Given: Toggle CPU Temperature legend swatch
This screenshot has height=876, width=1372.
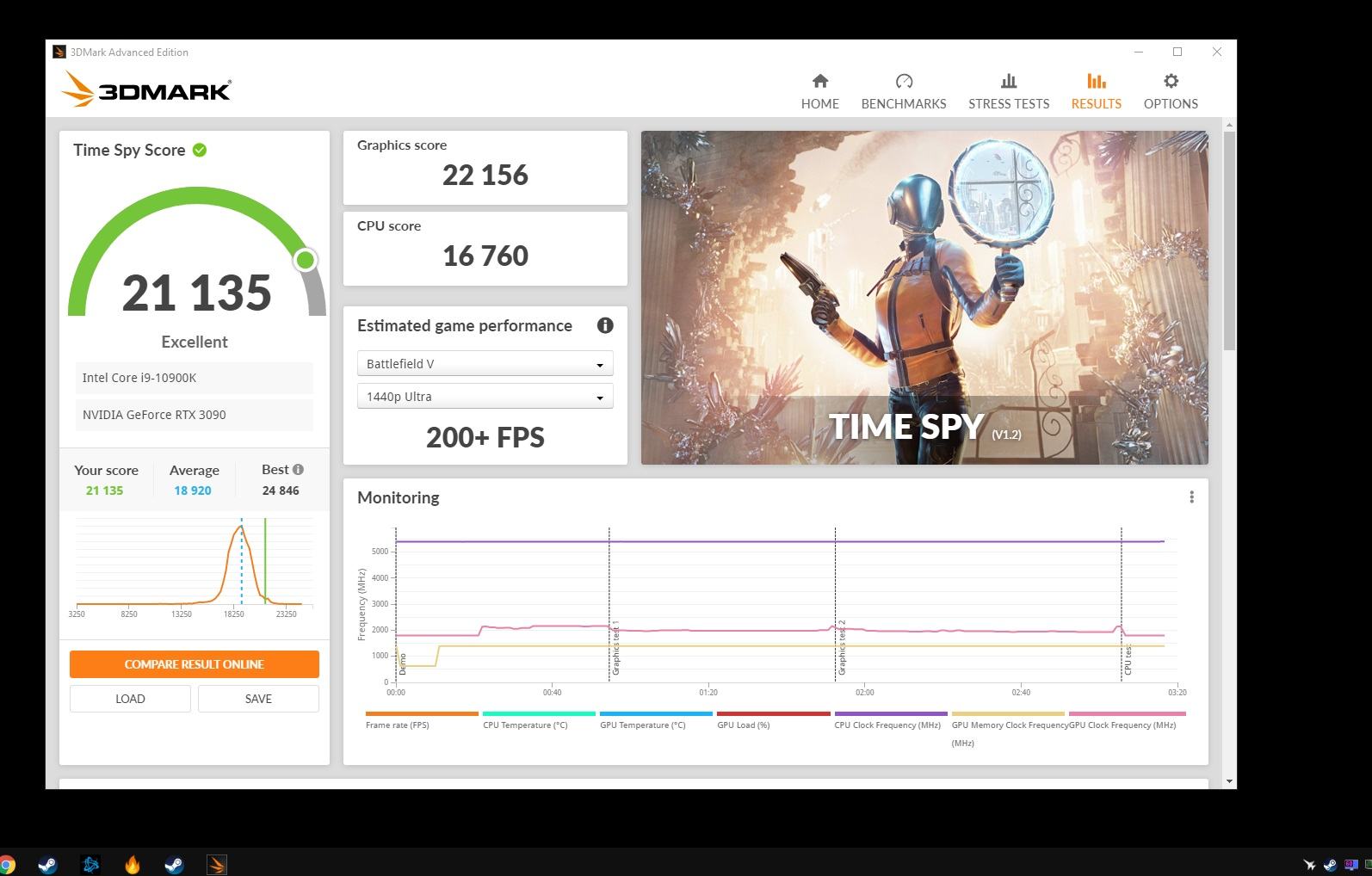Looking at the screenshot, I should tap(539, 713).
